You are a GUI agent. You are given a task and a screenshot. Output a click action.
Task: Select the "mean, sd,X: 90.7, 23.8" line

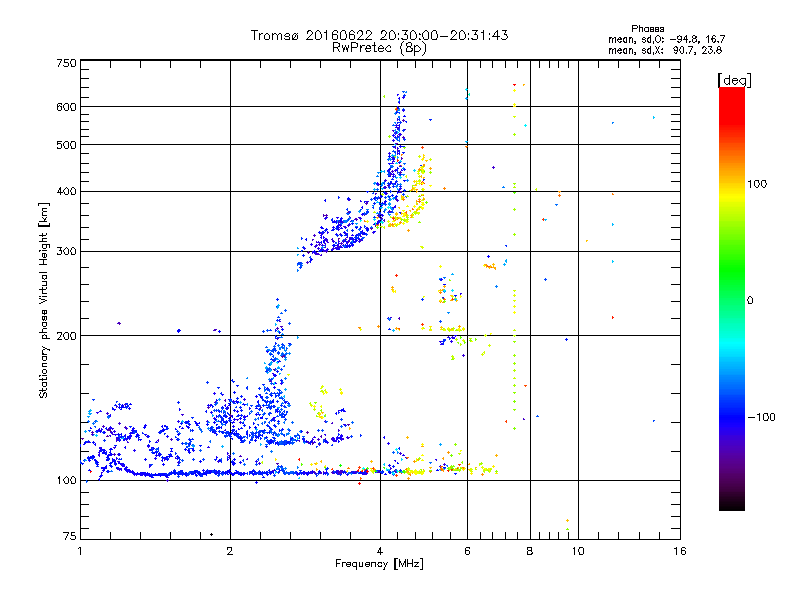pos(665,50)
